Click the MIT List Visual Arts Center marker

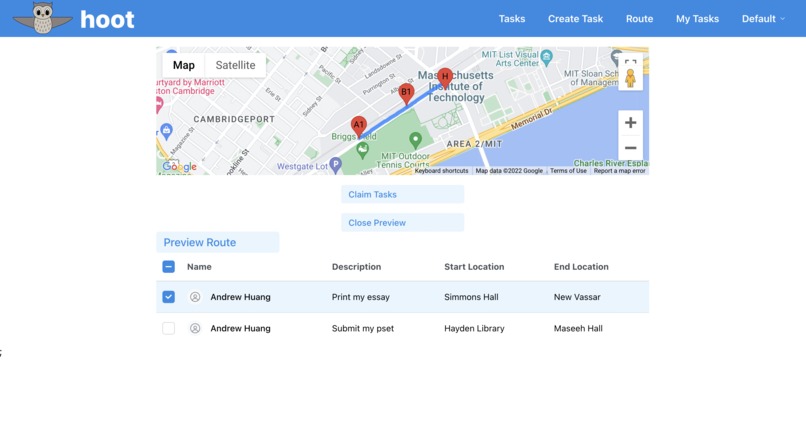[x=547, y=57]
